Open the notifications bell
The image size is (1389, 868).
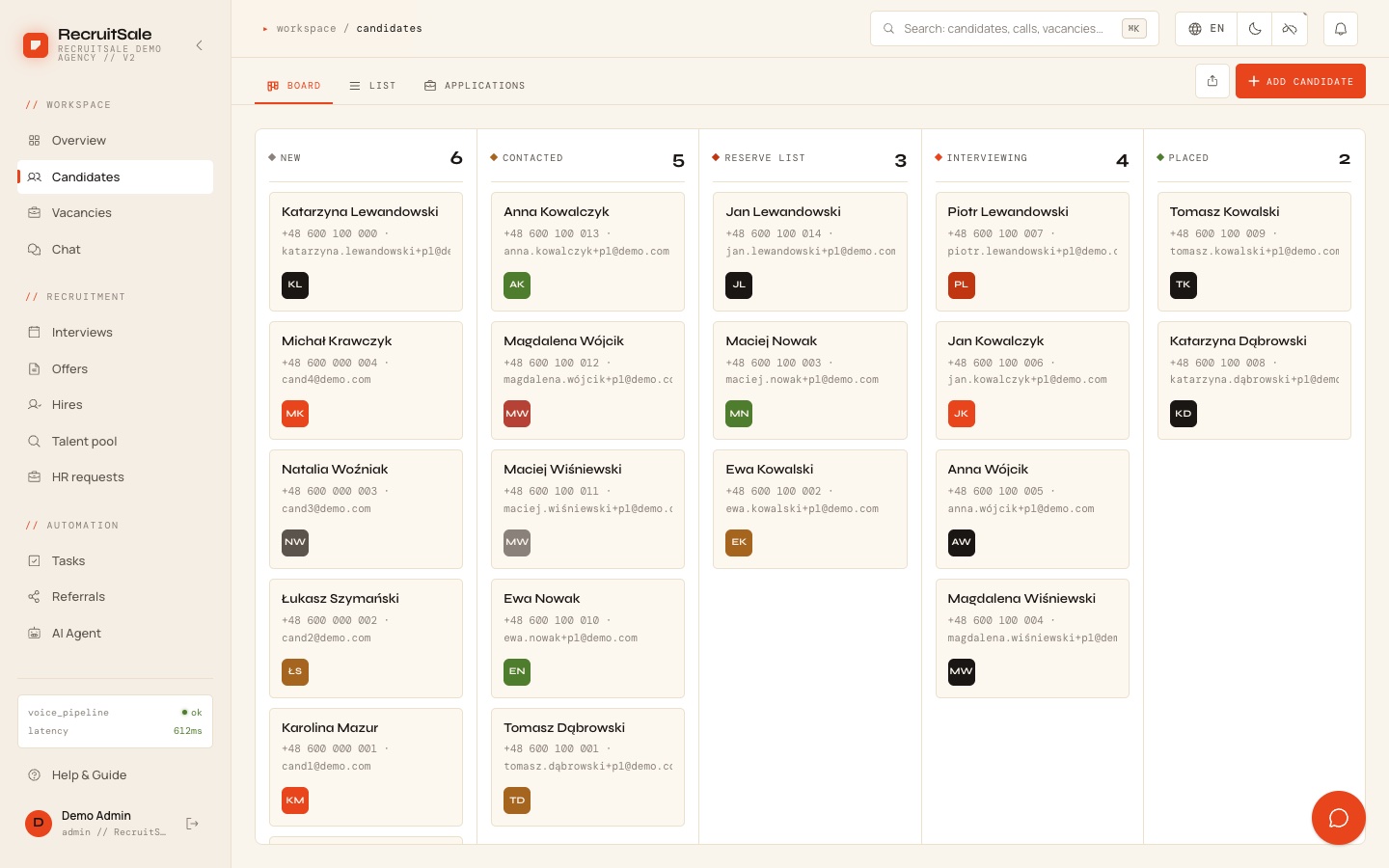1340,29
